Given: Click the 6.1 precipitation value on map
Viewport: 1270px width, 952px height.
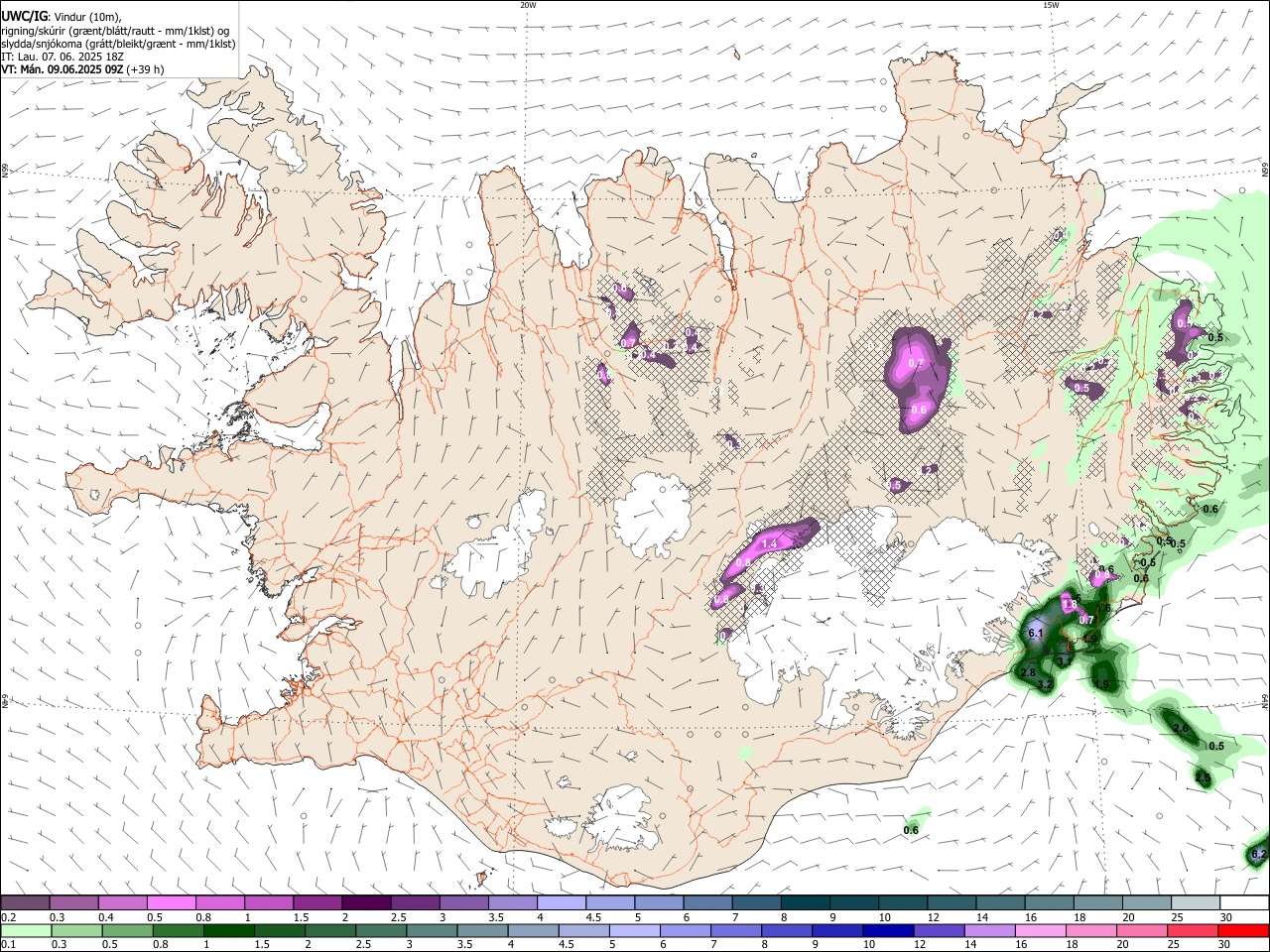Looking at the screenshot, I should (1036, 633).
